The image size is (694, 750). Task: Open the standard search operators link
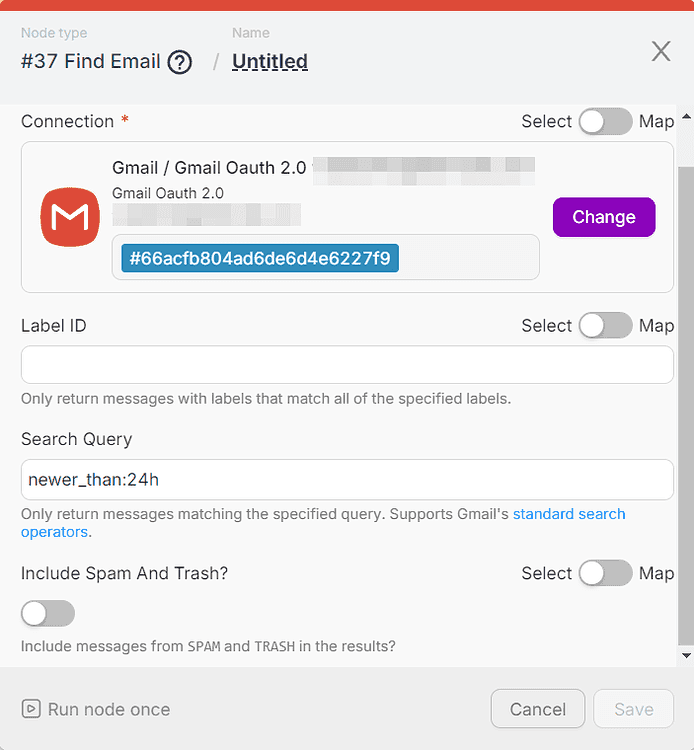568,514
